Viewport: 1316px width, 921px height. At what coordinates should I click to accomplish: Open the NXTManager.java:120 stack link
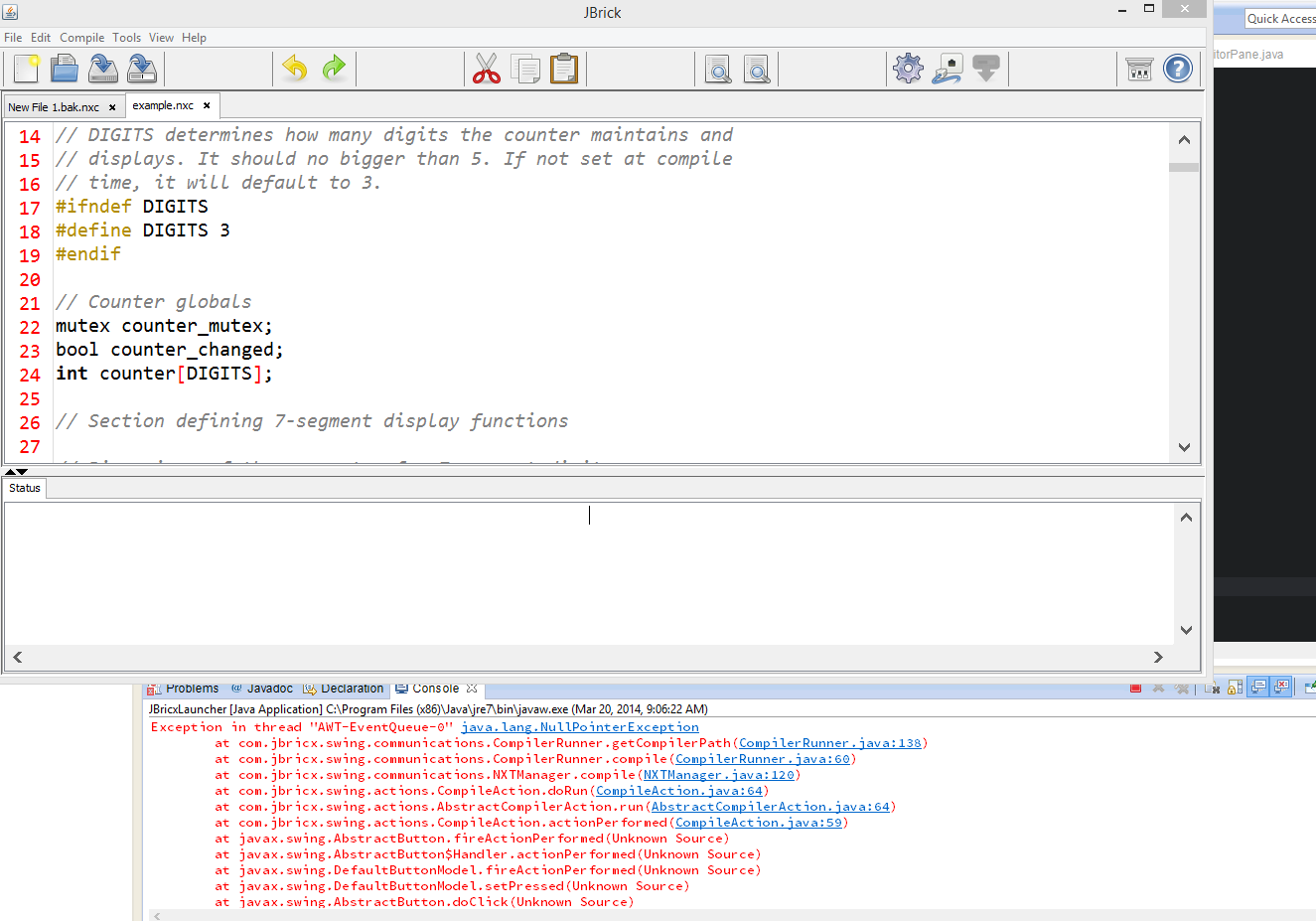tap(719, 775)
